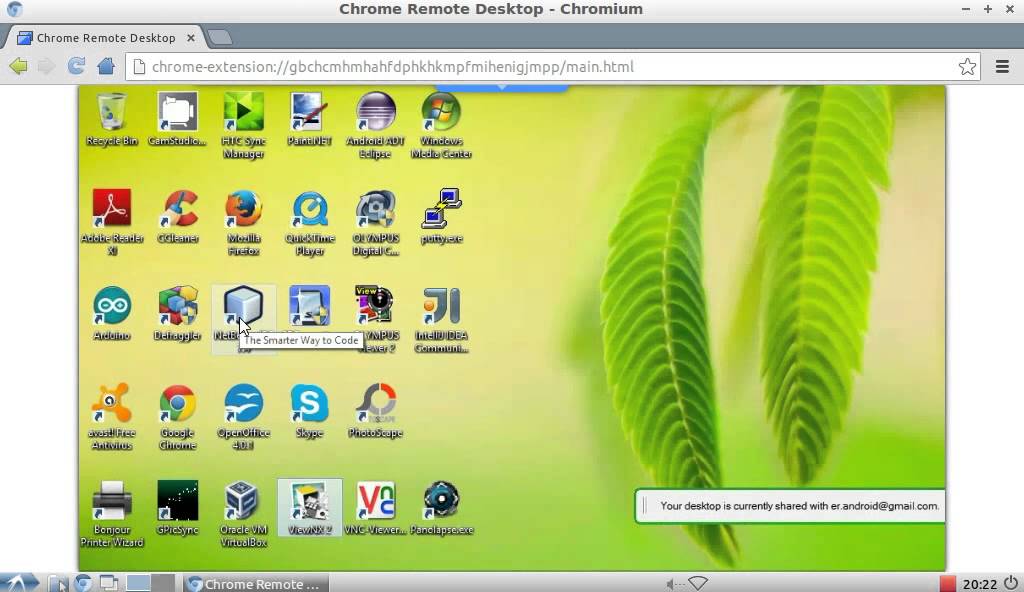Screen dimensions: 1024x592
Task: Click the show desktop taskbar icon
Action: (x=108, y=583)
